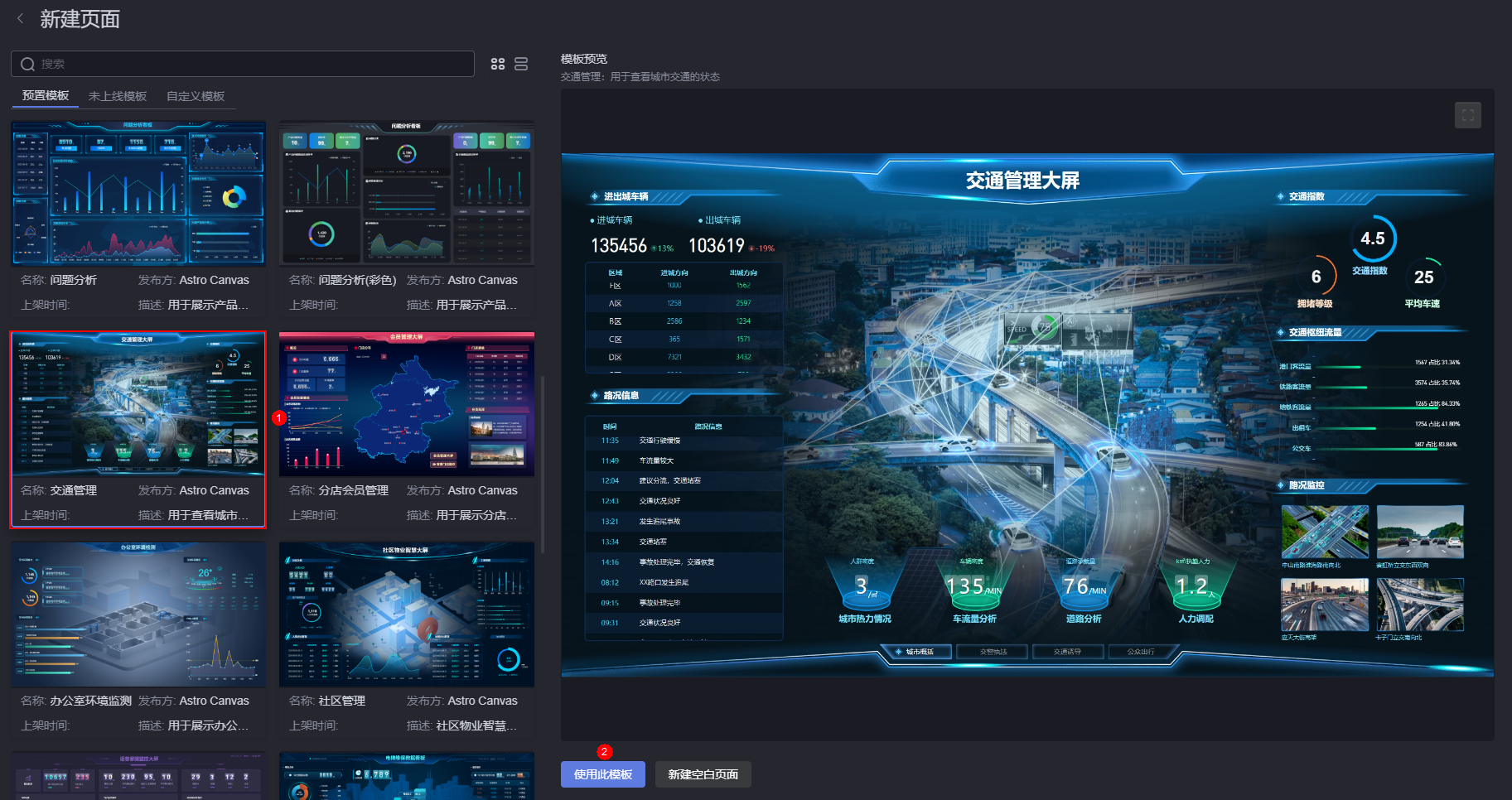Switch to grid view layout icon
Viewport: 1512px width, 800px height.
[498, 64]
